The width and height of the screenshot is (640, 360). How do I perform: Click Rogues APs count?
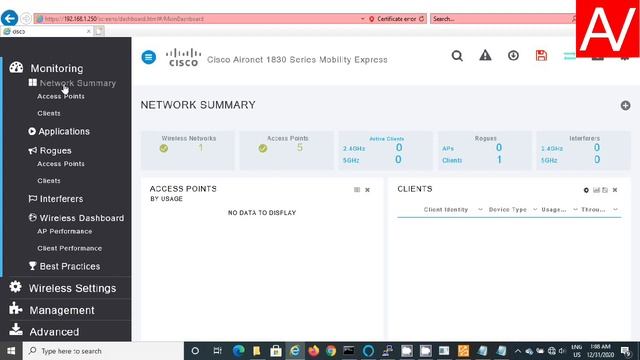point(499,148)
